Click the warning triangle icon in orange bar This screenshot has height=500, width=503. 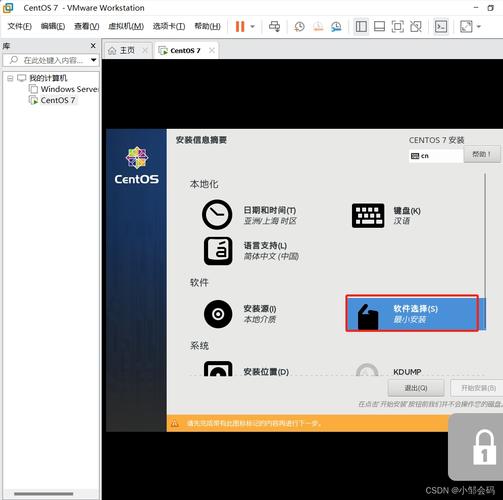click(x=174, y=424)
